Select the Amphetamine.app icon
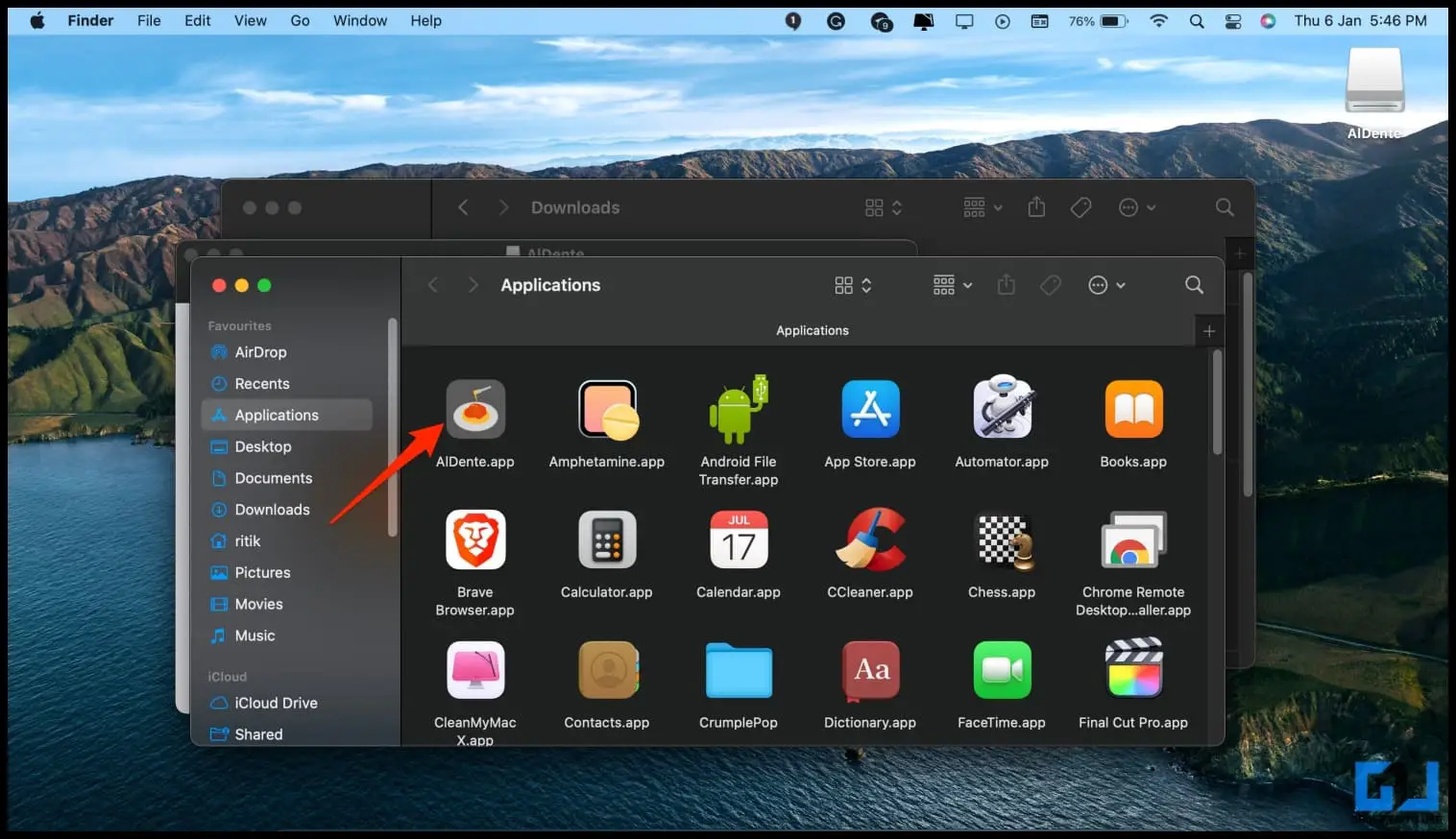1456x839 pixels. pyautogui.click(x=607, y=409)
